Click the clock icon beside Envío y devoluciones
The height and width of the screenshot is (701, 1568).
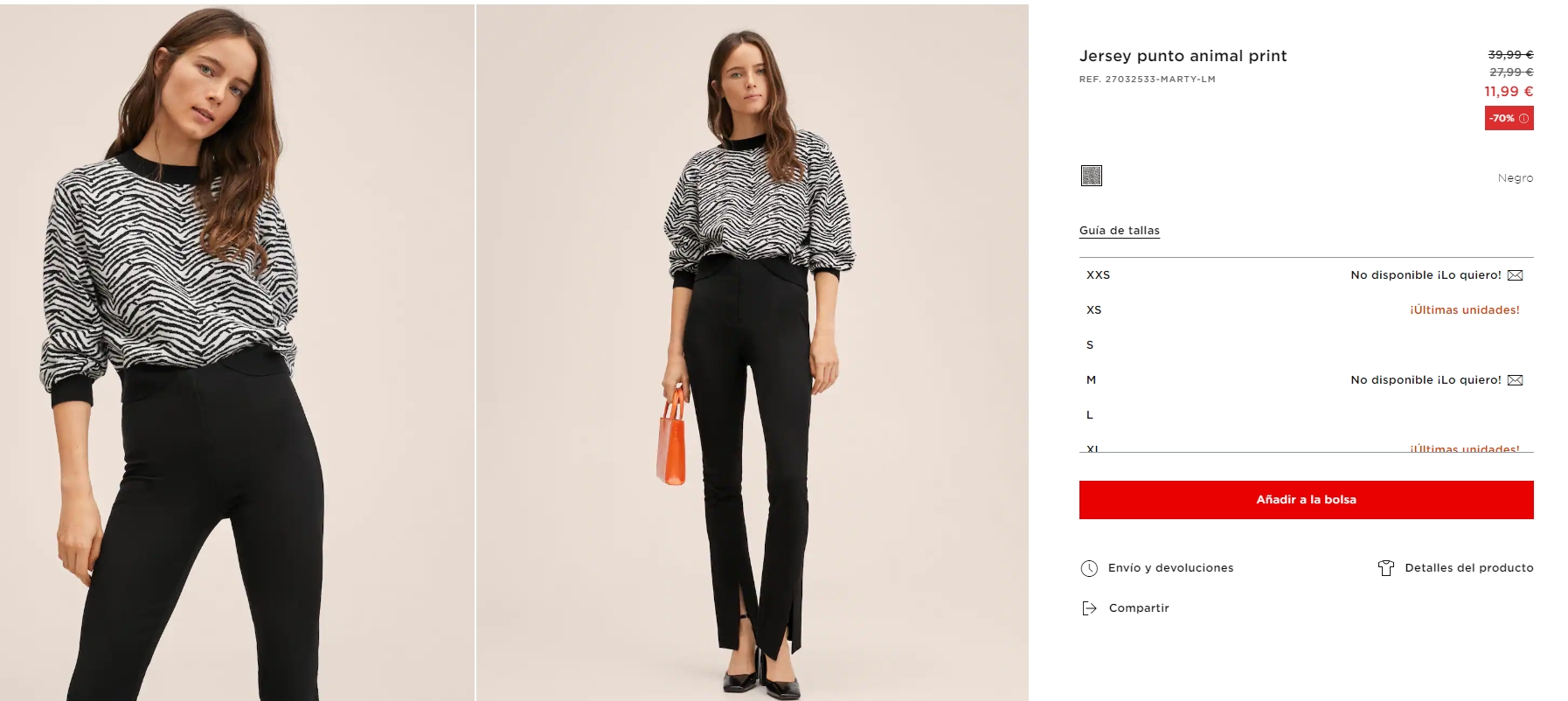click(x=1089, y=568)
